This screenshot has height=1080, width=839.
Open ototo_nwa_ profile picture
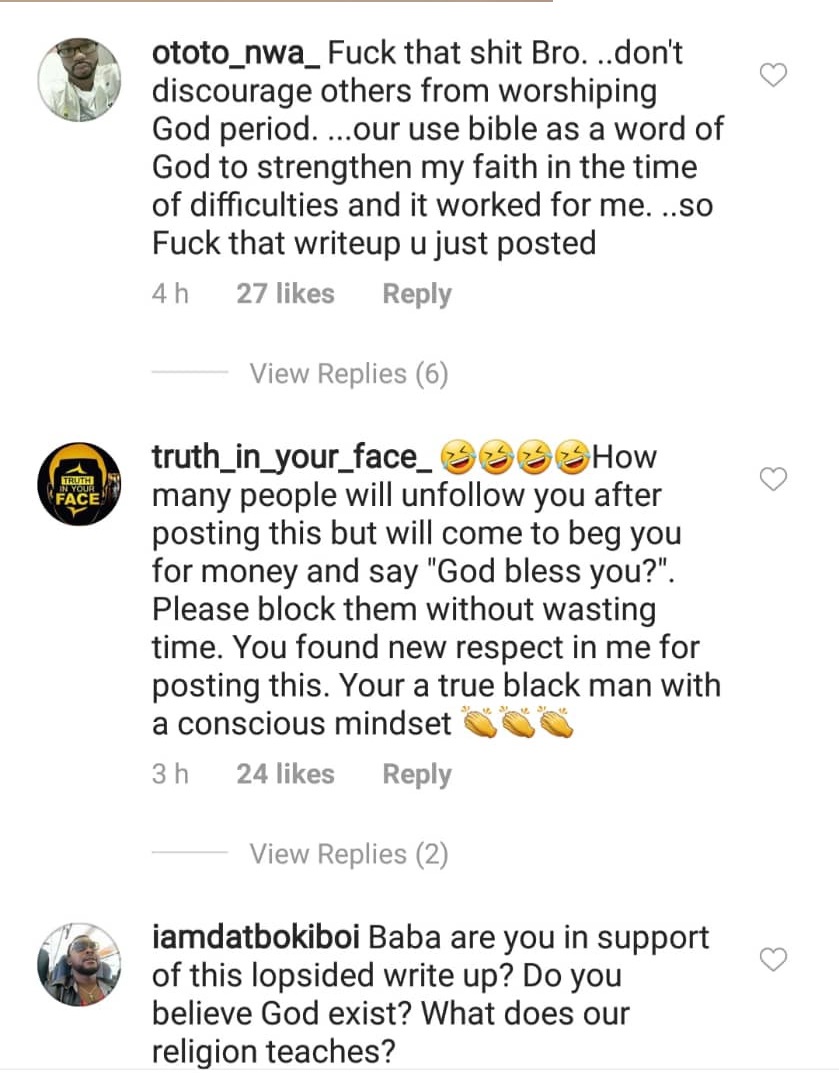pos(79,80)
